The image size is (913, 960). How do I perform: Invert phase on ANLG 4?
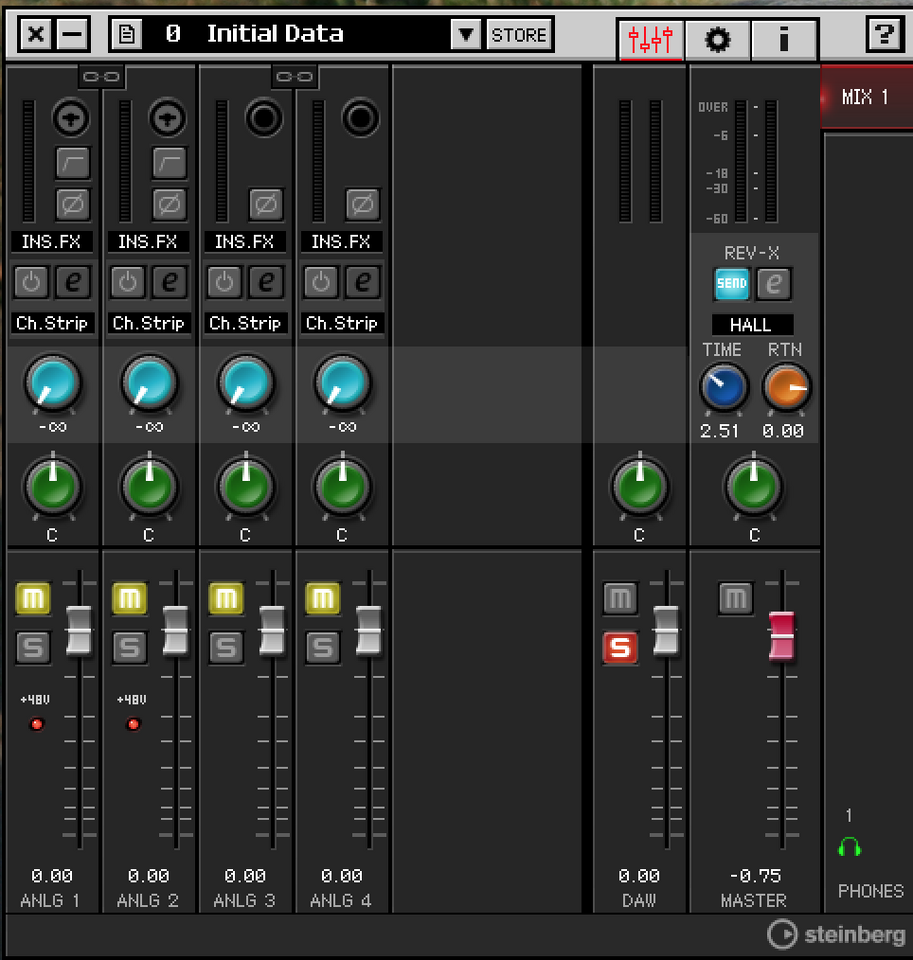[x=363, y=204]
